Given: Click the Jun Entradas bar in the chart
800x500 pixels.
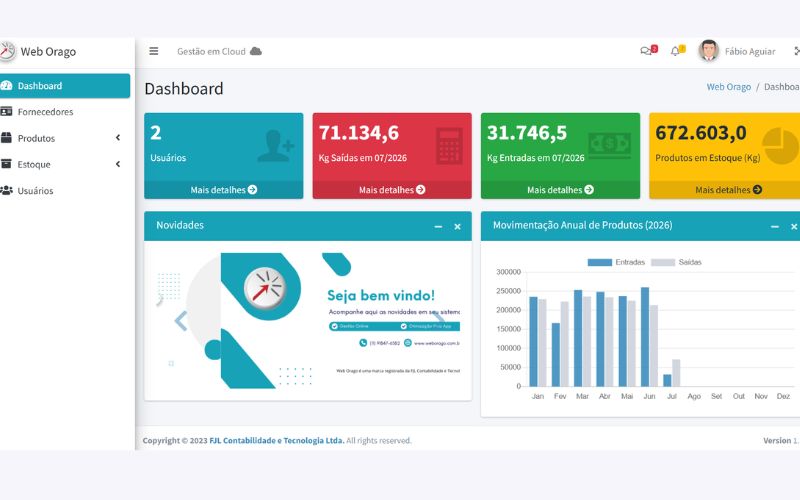Looking at the screenshot, I should tap(645, 337).
